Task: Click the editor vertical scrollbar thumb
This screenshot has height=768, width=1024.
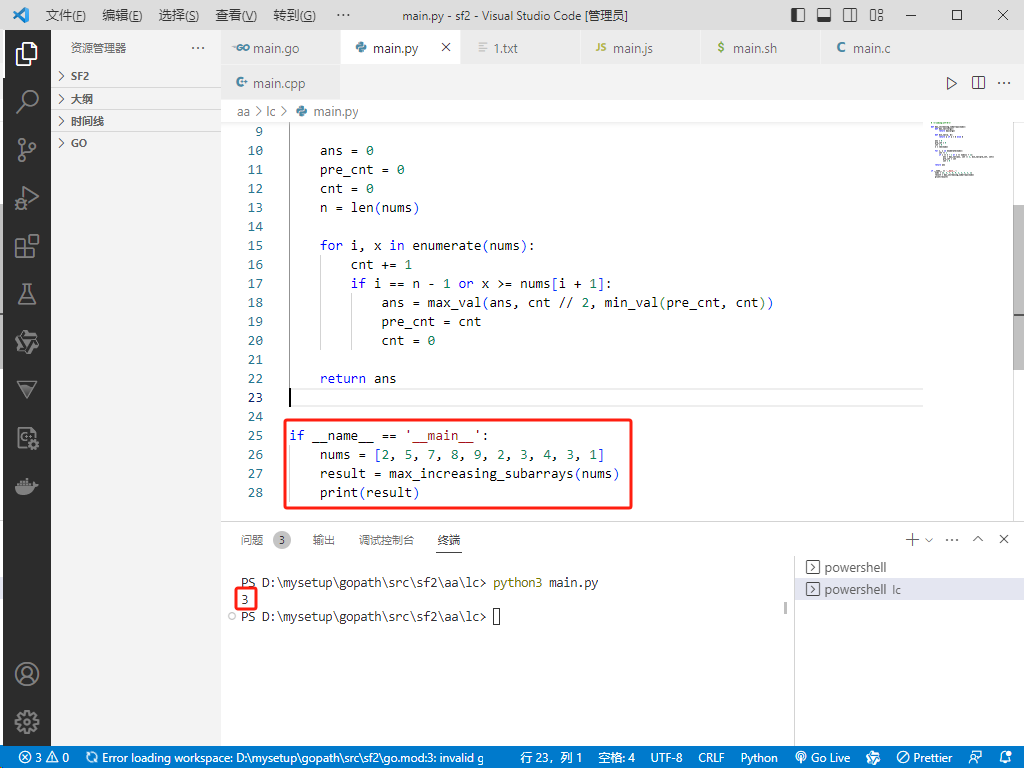Action: (1017, 287)
